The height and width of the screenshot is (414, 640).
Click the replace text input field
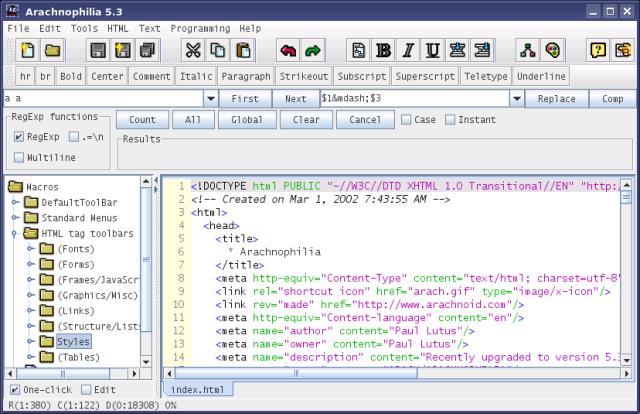[415, 98]
